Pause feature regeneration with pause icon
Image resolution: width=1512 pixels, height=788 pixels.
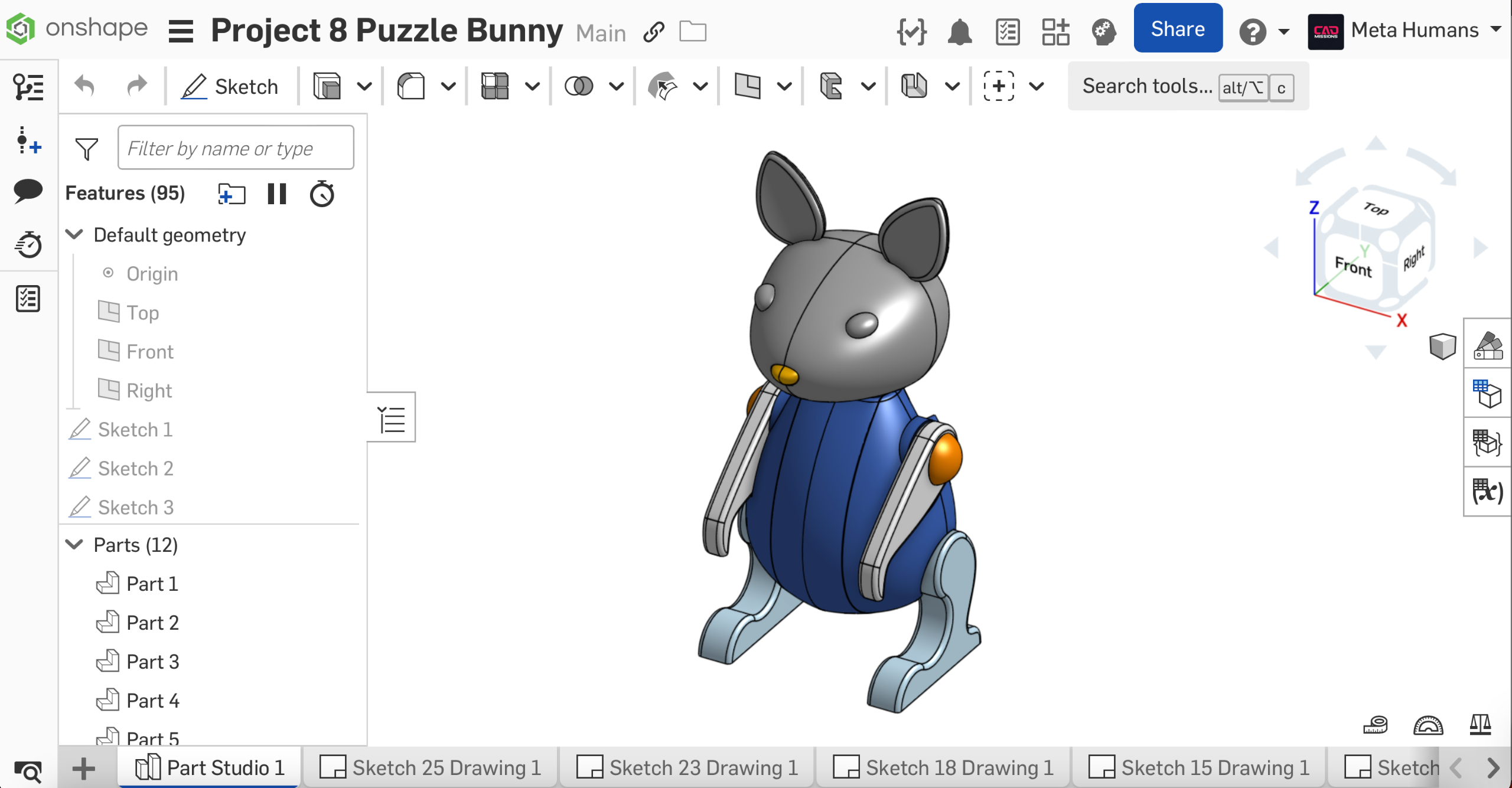click(276, 194)
